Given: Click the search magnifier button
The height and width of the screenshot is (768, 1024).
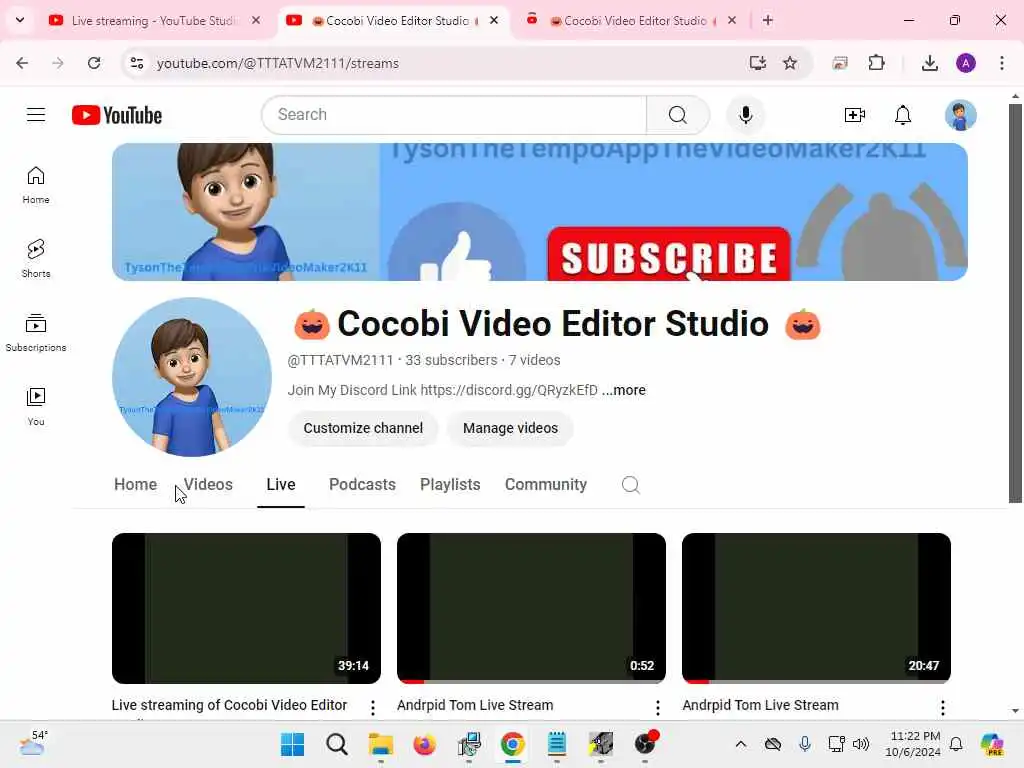Looking at the screenshot, I should [678, 115].
